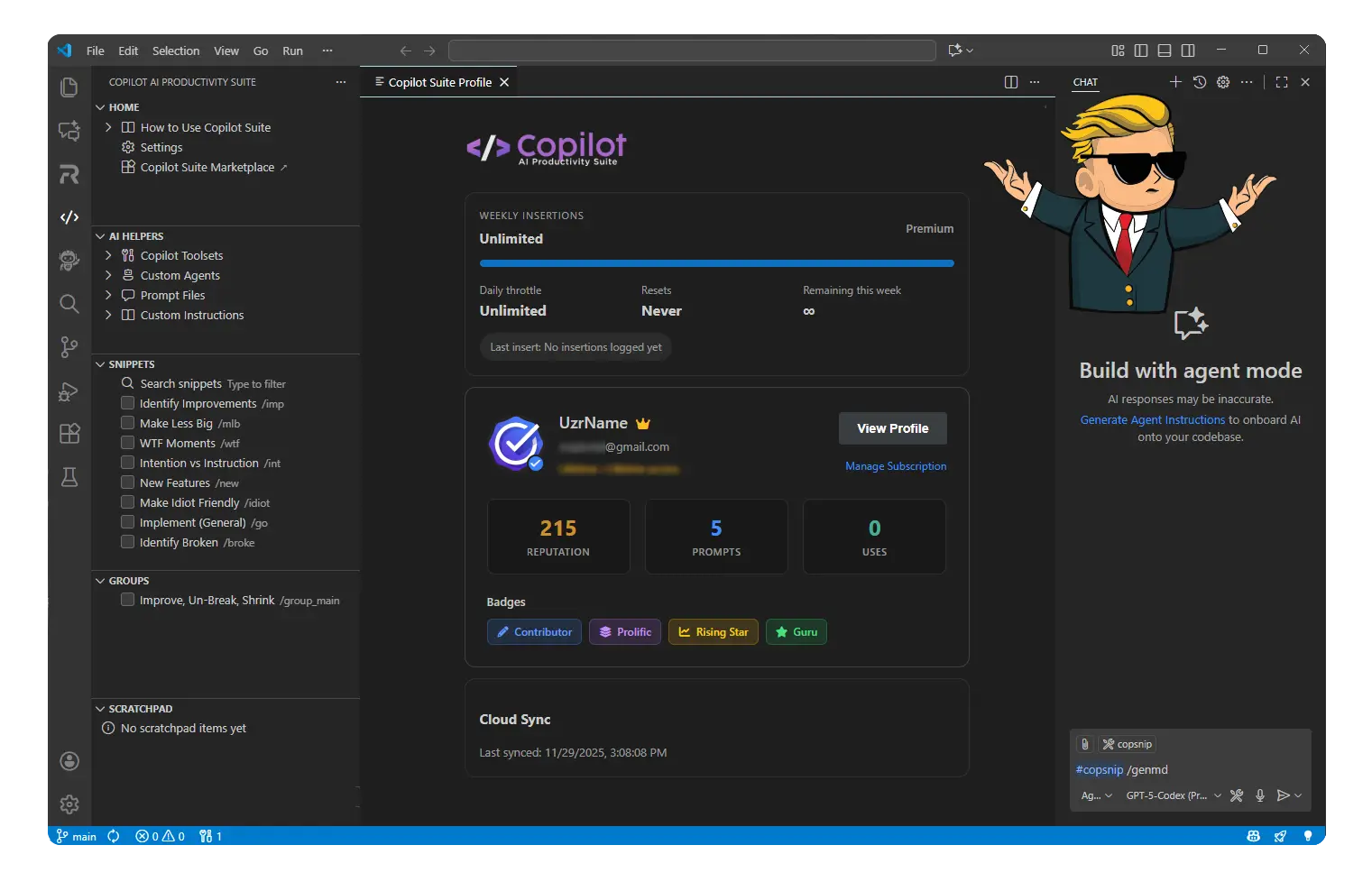Open the Testing flask view
Image resolution: width=1372 pixels, height=882 pixels.
tap(69, 477)
